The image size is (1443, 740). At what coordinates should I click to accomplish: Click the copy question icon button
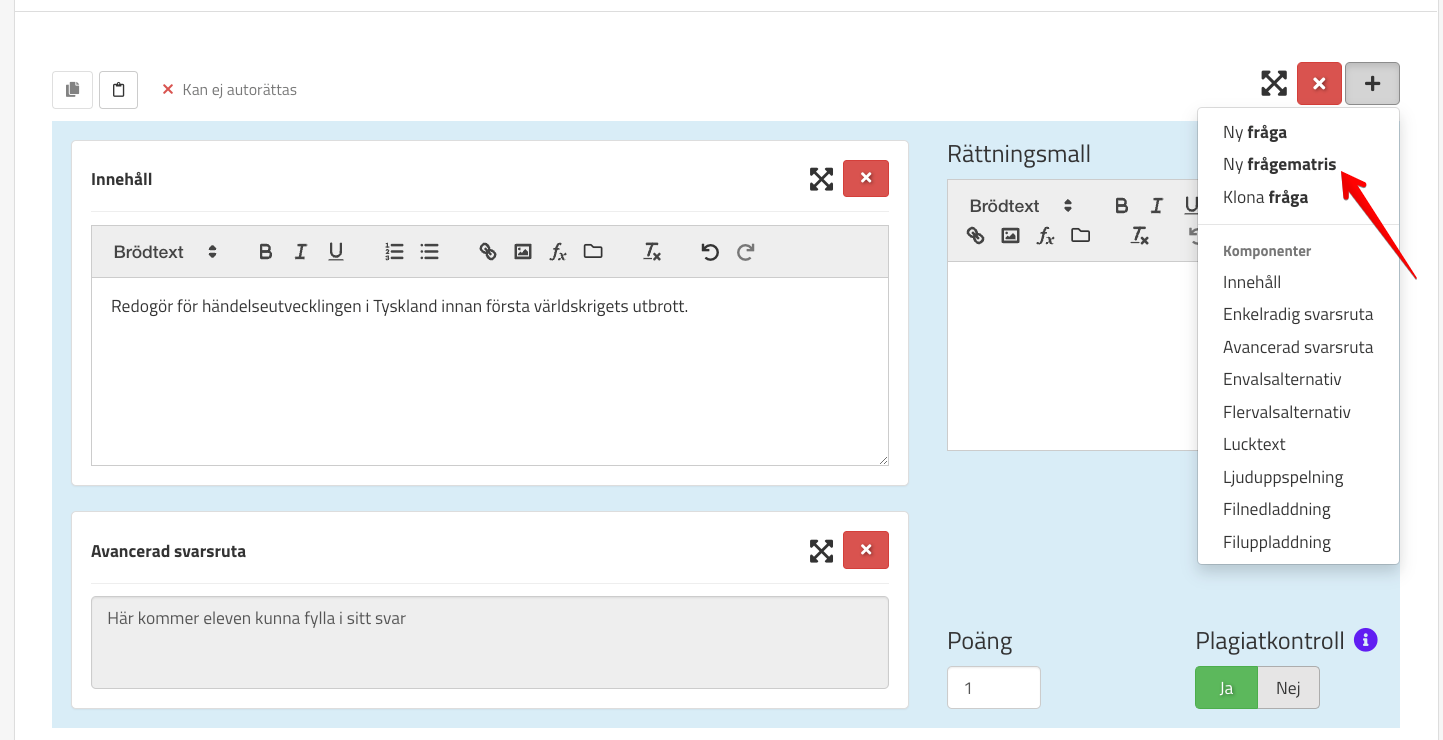tap(72, 90)
